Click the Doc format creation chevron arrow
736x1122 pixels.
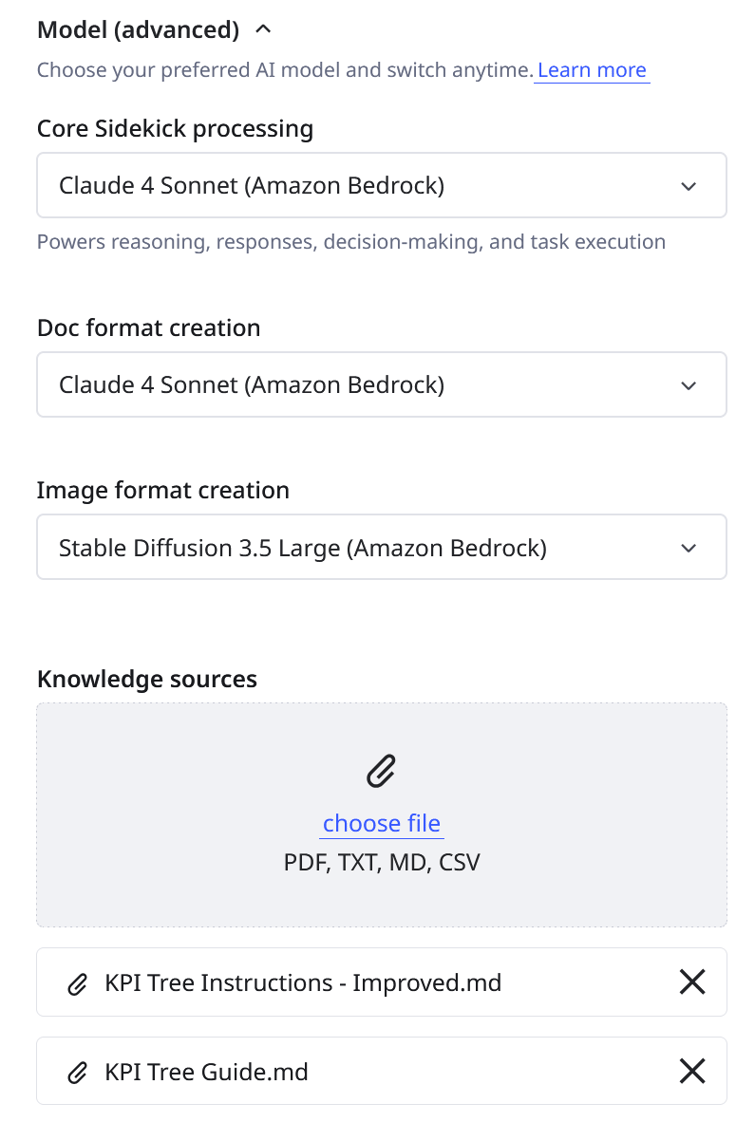[688, 385]
